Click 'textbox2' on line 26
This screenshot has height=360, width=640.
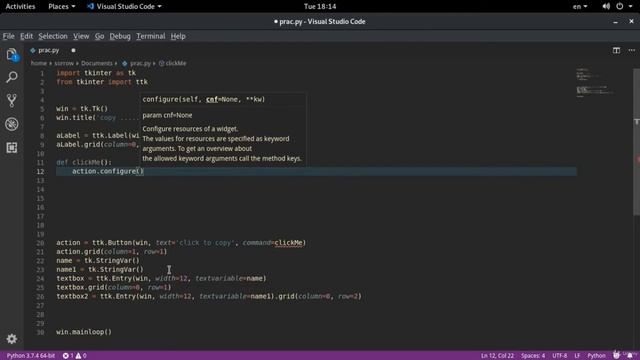(72, 296)
